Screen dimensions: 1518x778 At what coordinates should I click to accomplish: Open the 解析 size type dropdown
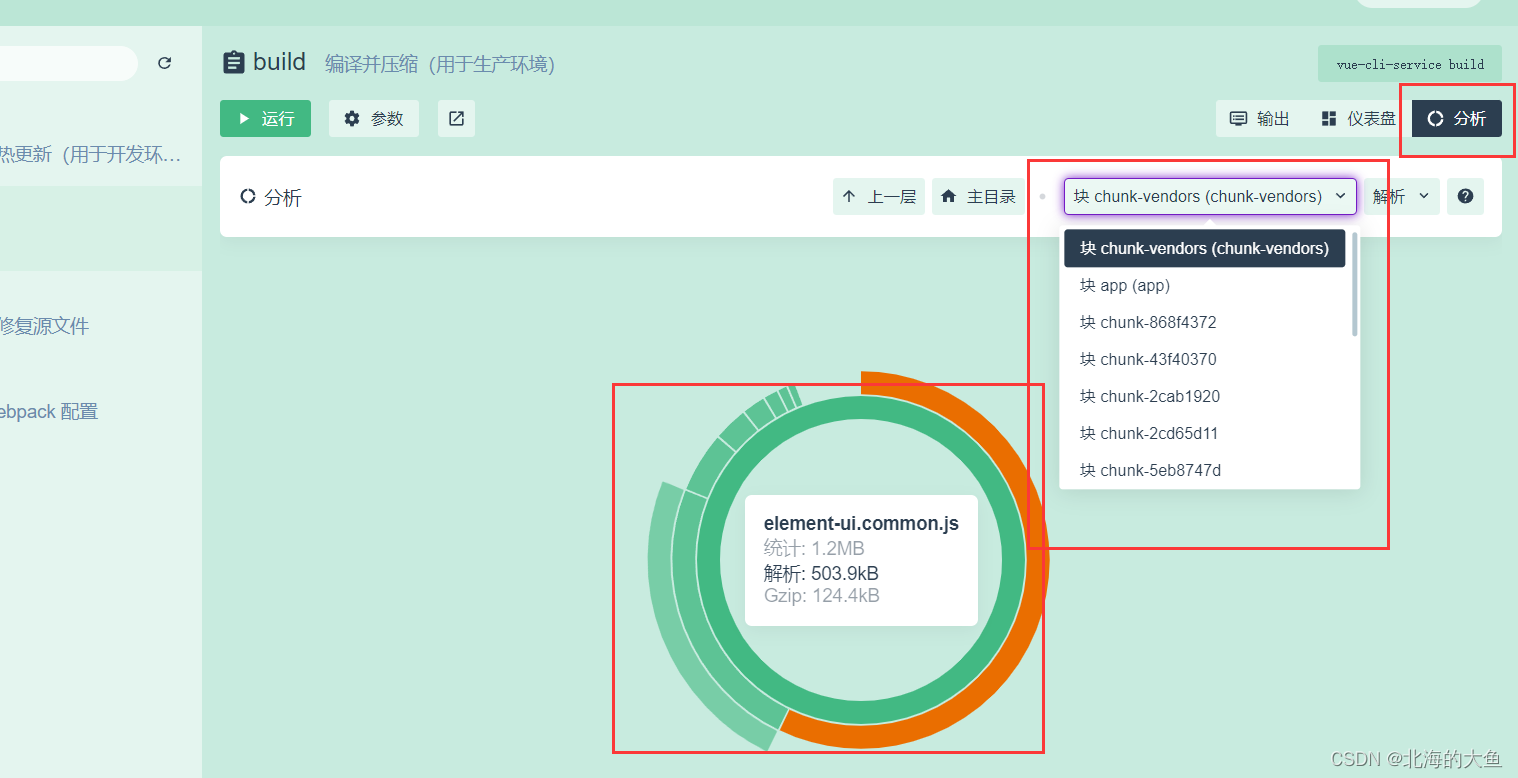(1401, 196)
